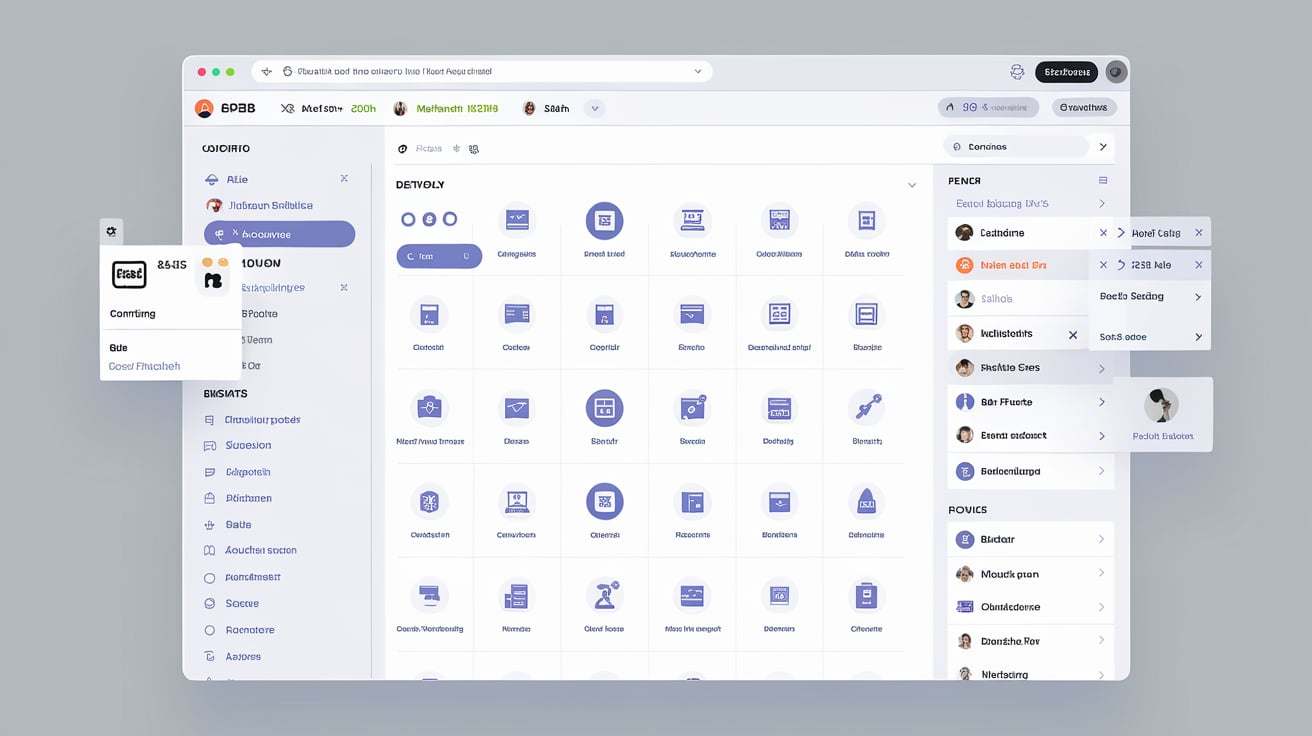This screenshot has width=1312, height=736.
Task: Expand the Bdr Ffuerte row chevron in the right panel
Action: click(x=1102, y=402)
